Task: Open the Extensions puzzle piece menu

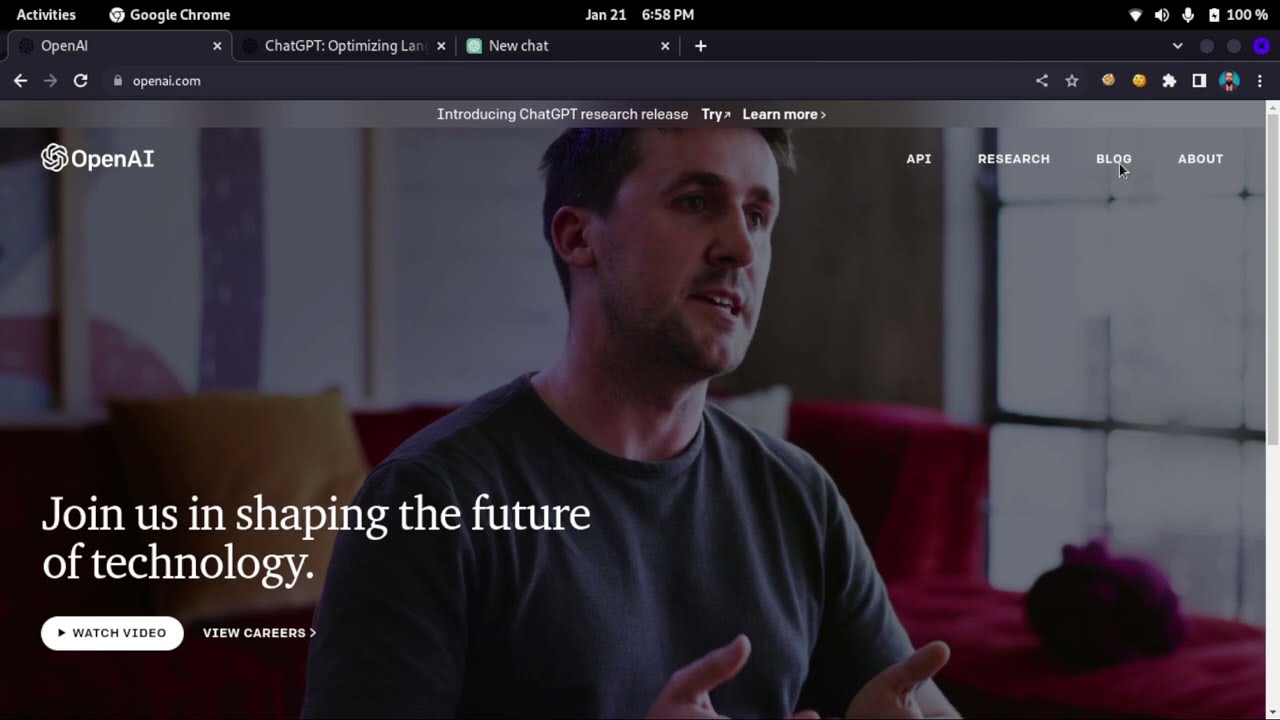Action: pyautogui.click(x=1169, y=81)
